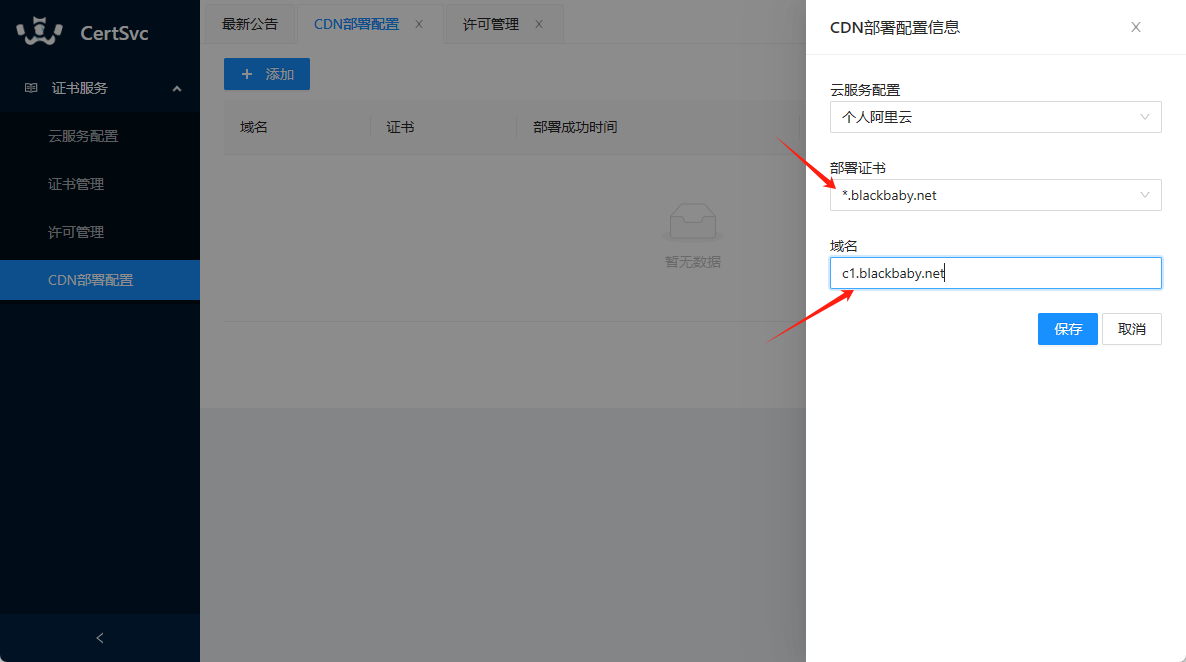The width and height of the screenshot is (1186, 662).
Task: Click the 保存 button
Action: [1067, 328]
